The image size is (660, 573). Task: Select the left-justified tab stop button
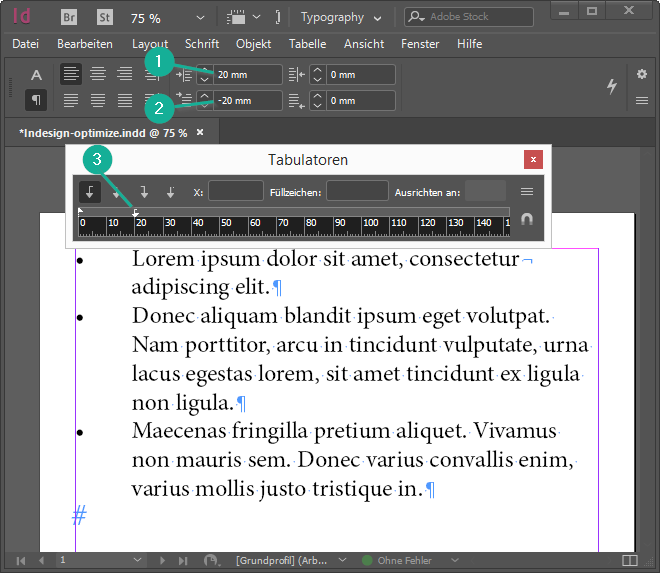[x=90, y=192]
